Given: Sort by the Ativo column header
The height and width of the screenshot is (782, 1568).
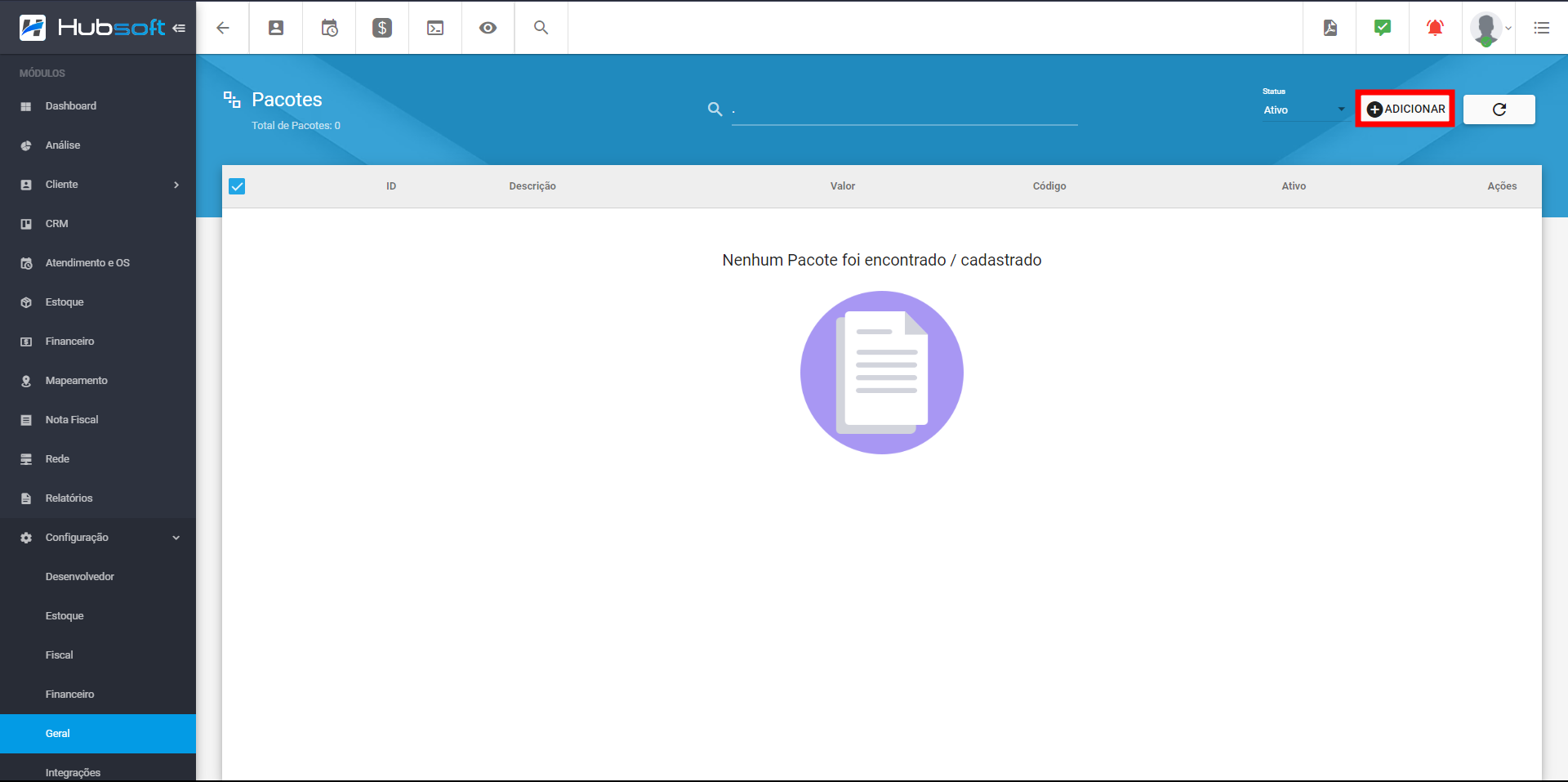Looking at the screenshot, I should pos(1294,186).
